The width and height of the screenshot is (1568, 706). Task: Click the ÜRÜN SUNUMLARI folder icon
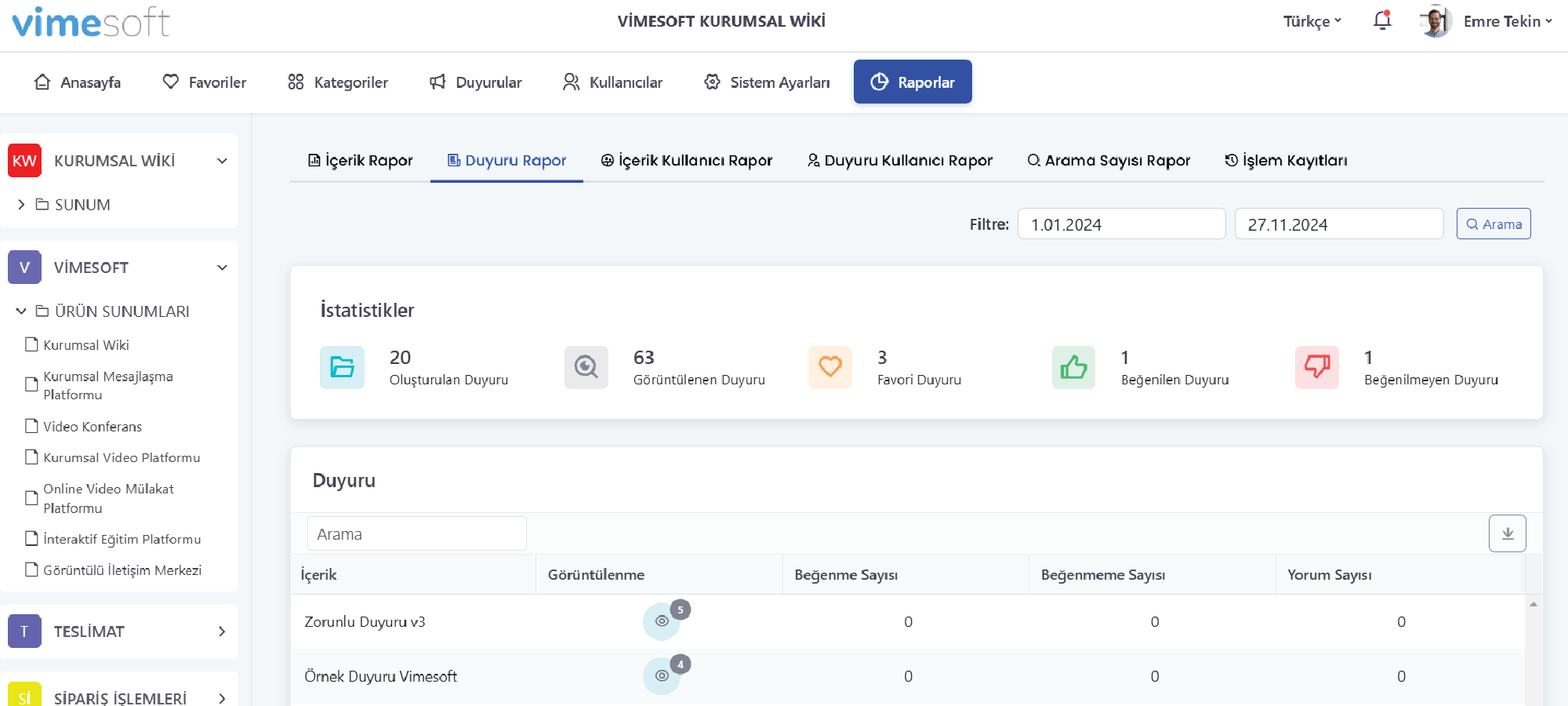coord(42,311)
